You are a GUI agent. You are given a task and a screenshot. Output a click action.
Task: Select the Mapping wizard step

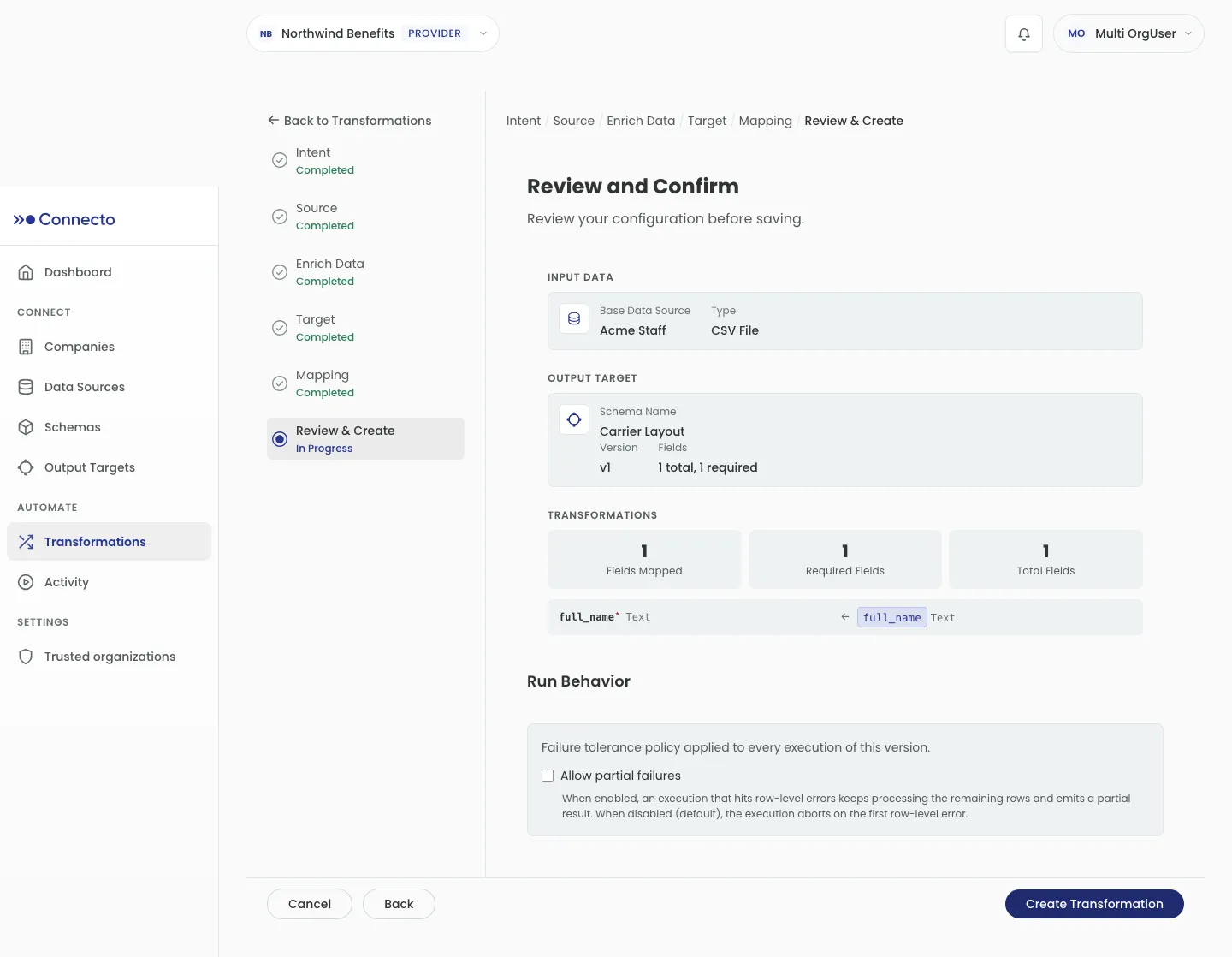click(x=365, y=383)
